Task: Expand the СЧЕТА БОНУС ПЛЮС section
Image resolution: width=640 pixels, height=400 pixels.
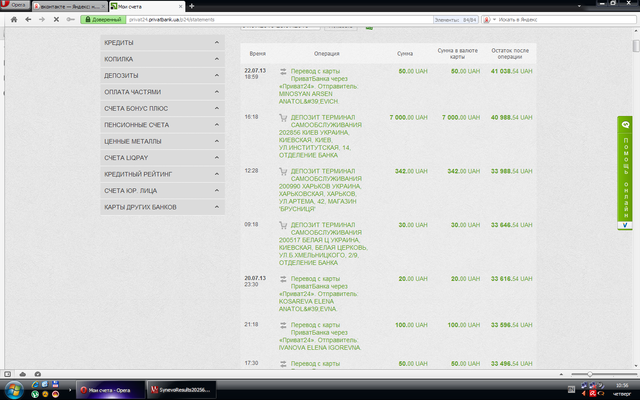Action: 162,108
